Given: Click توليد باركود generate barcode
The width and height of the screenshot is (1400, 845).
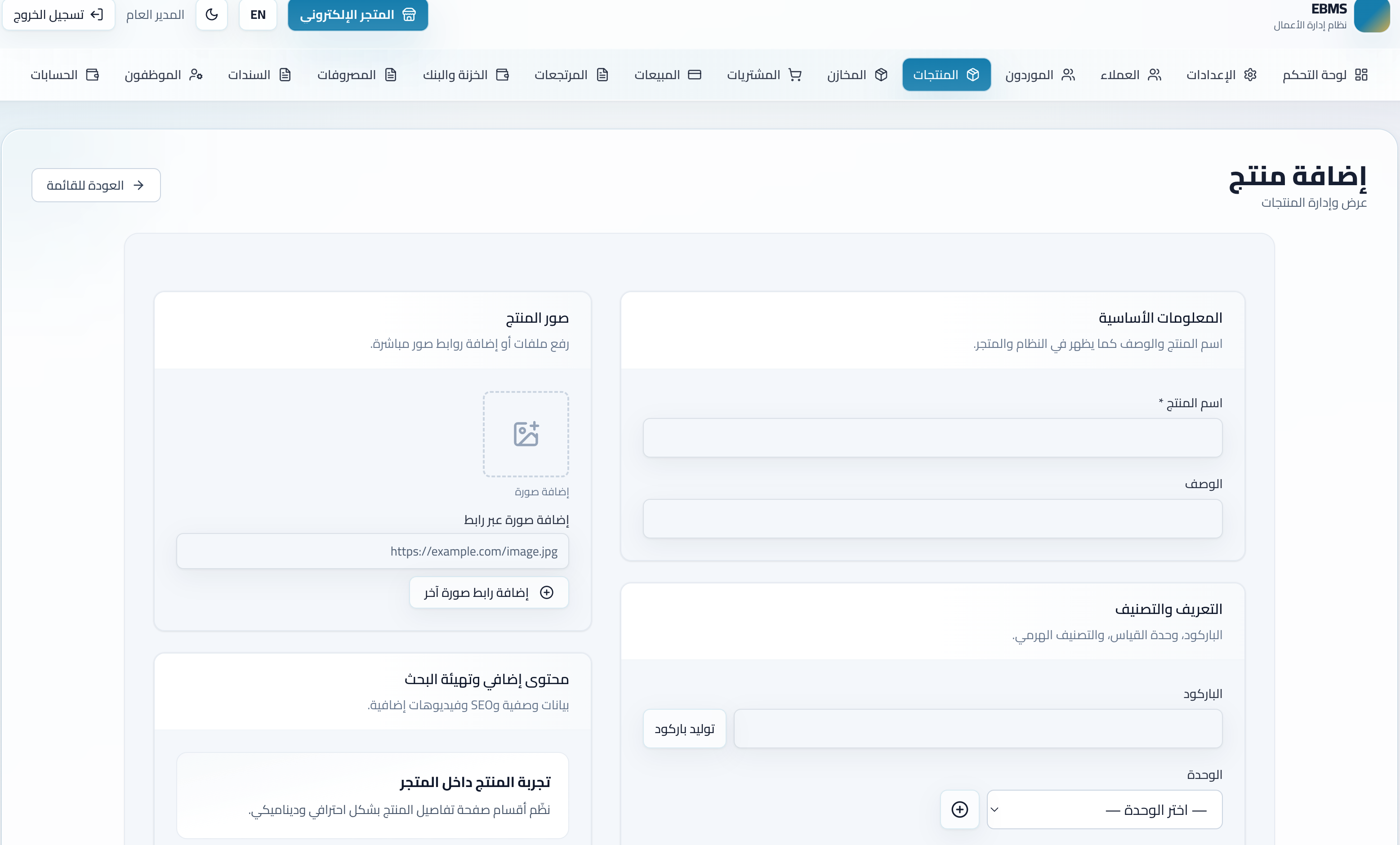Looking at the screenshot, I should (685, 729).
